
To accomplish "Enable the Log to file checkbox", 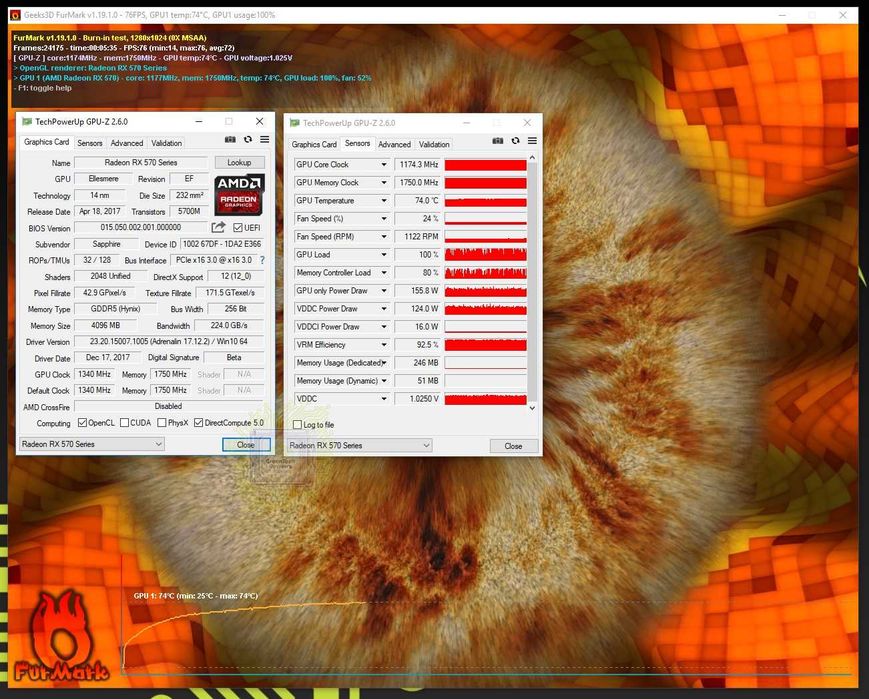I will tap(297, 425).
